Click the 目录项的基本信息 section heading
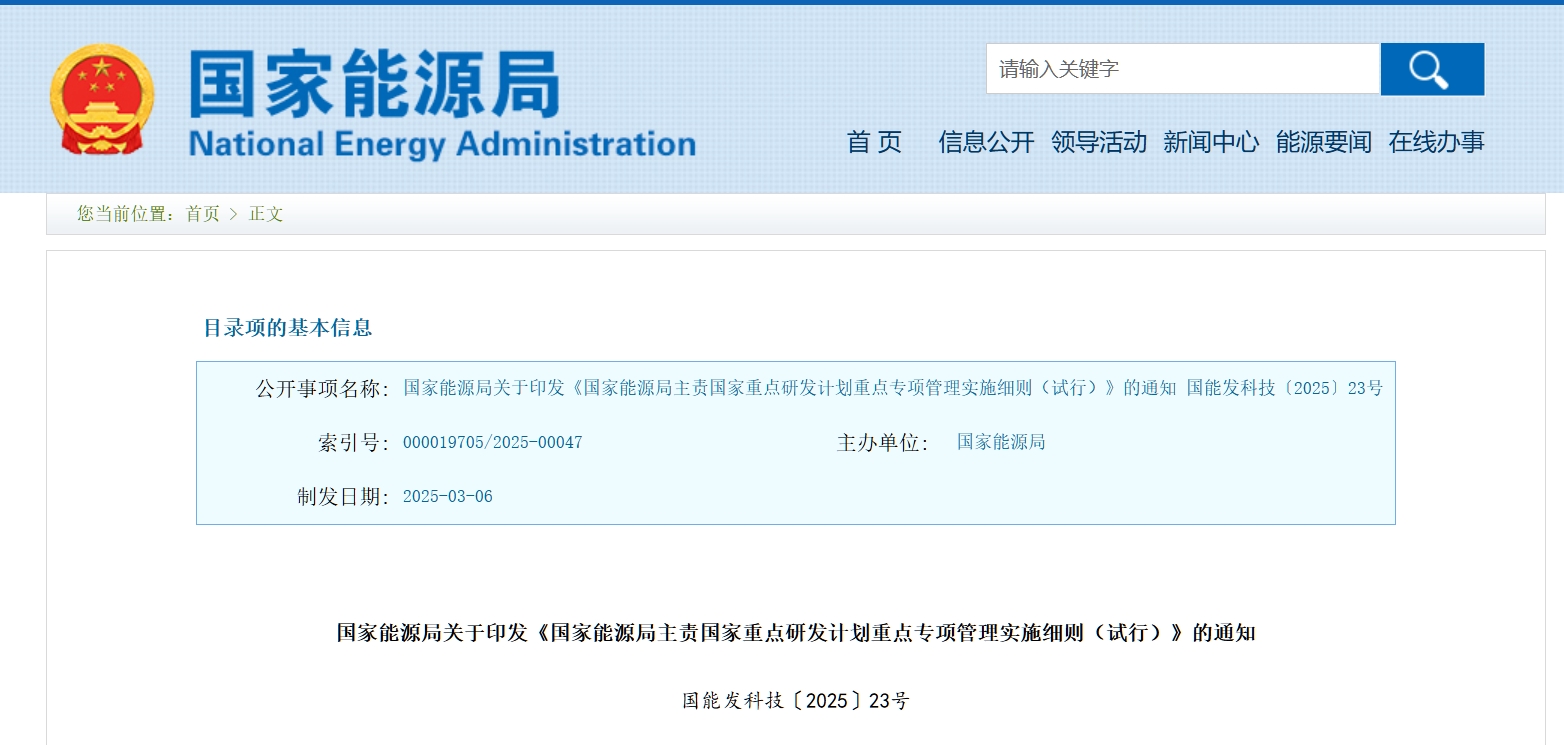 coord(287,328)
